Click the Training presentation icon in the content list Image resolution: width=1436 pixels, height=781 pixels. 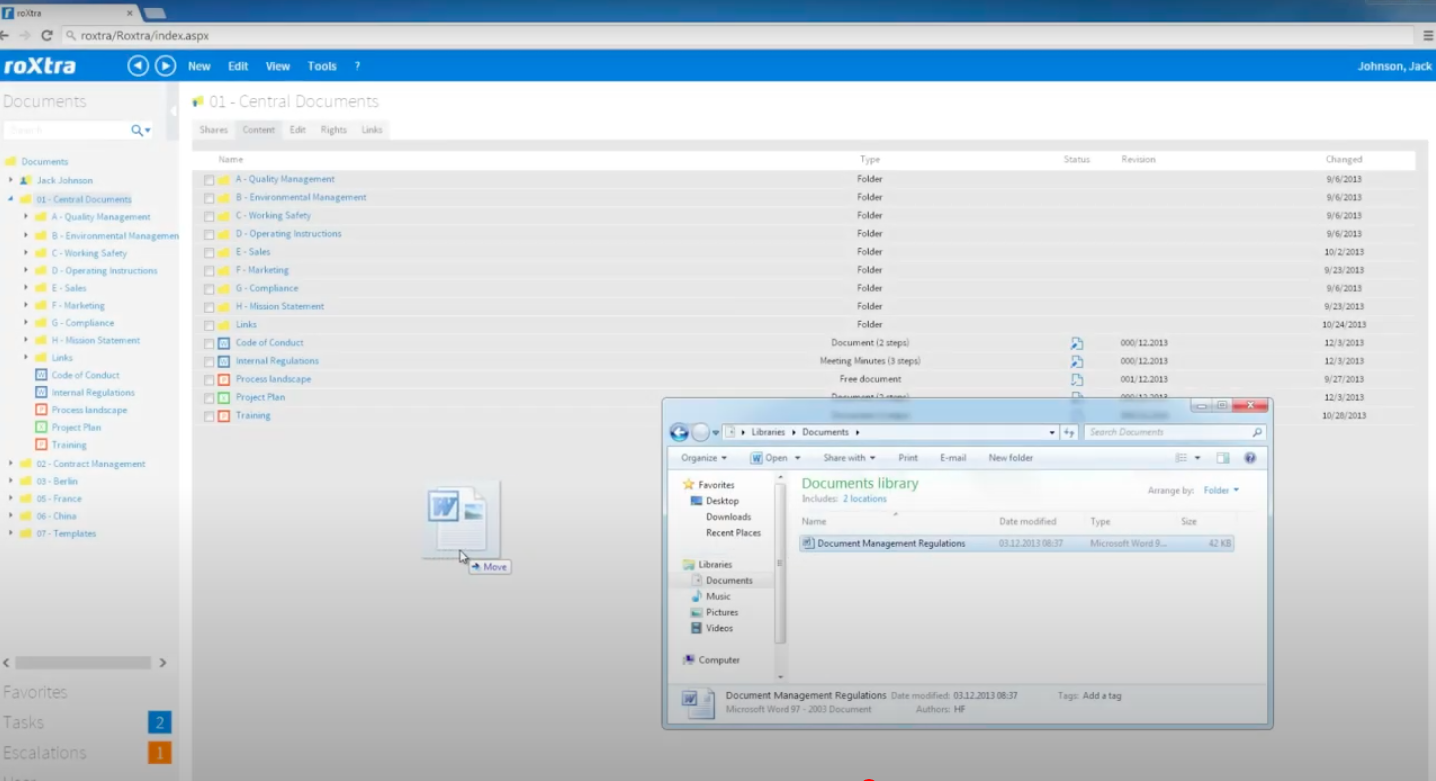(224, 416)
